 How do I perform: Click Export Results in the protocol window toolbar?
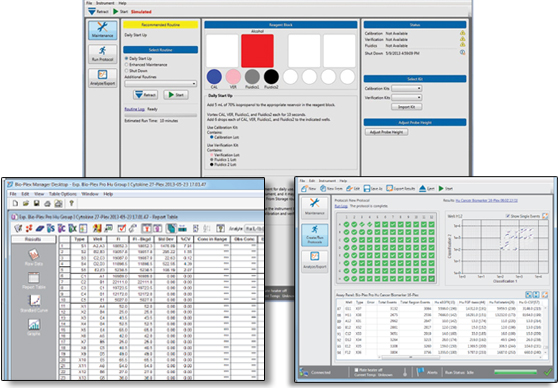pyautogui.click(x=401, y=188)
